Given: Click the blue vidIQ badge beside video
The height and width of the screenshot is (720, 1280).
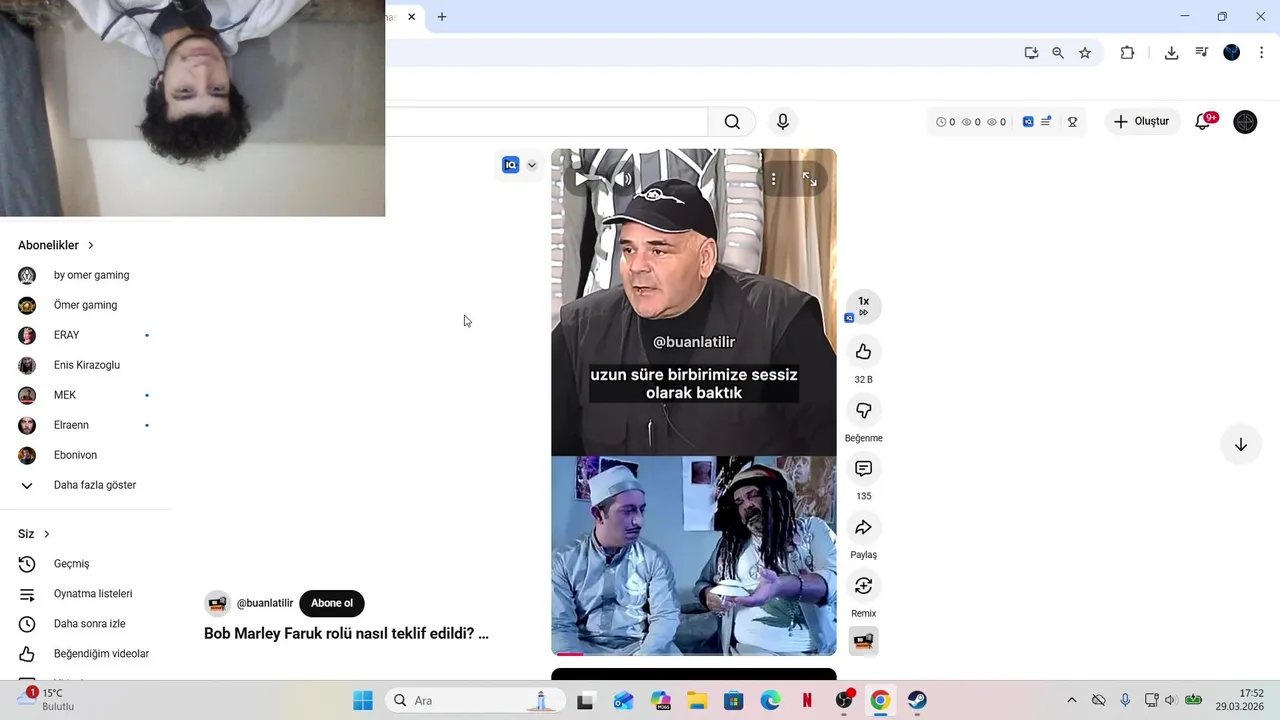Looking at the screenshot, I should (511, 165).
